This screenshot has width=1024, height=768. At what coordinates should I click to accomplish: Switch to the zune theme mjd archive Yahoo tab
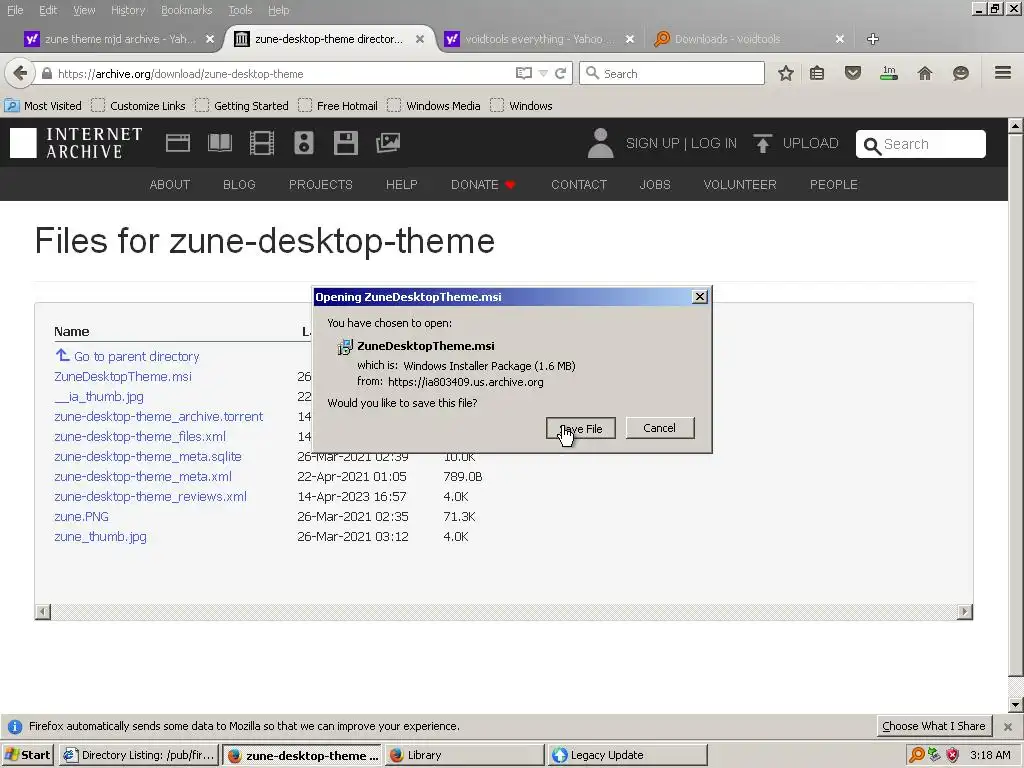tap(119, 39)
